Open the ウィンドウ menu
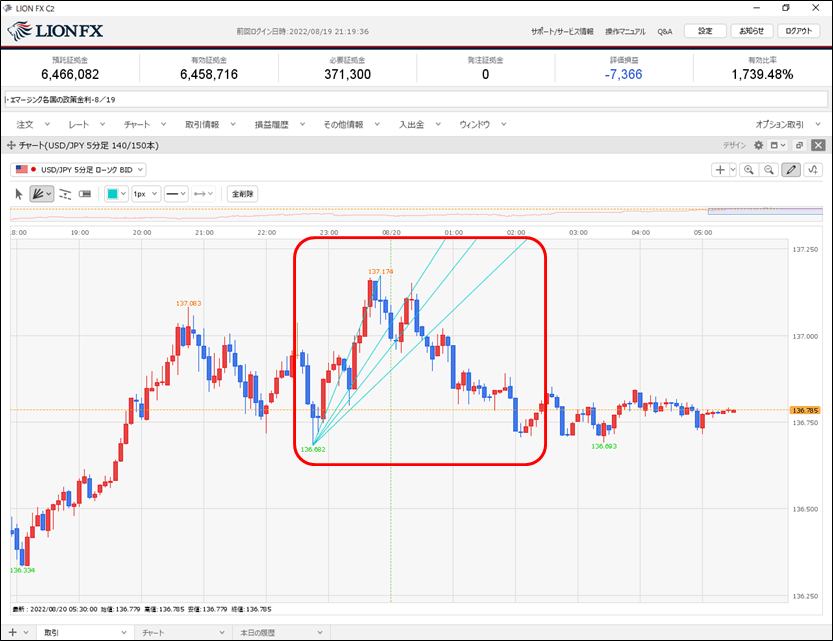 click(x=482, y=125)
